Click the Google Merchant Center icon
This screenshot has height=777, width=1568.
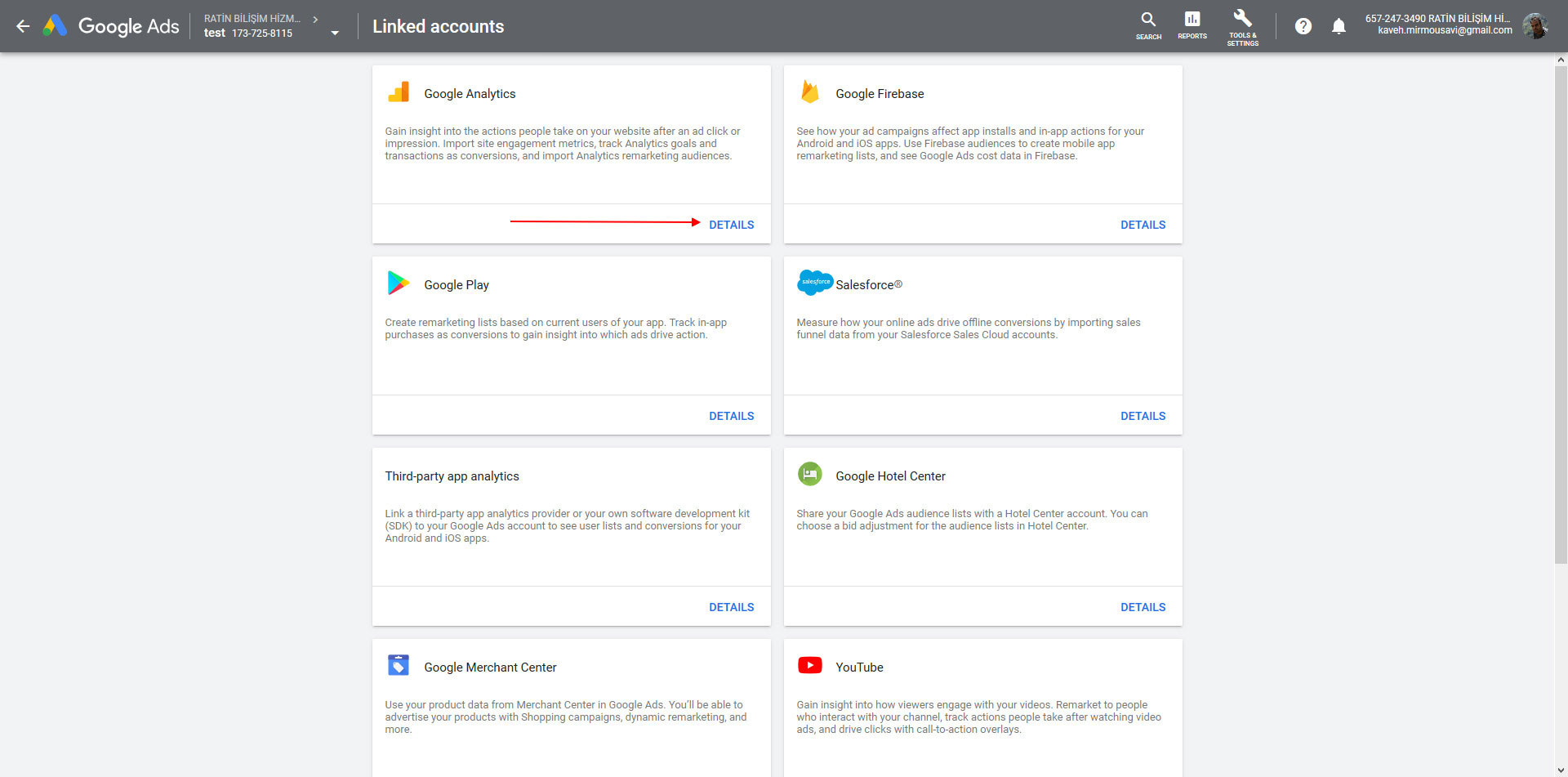(399, 666)
